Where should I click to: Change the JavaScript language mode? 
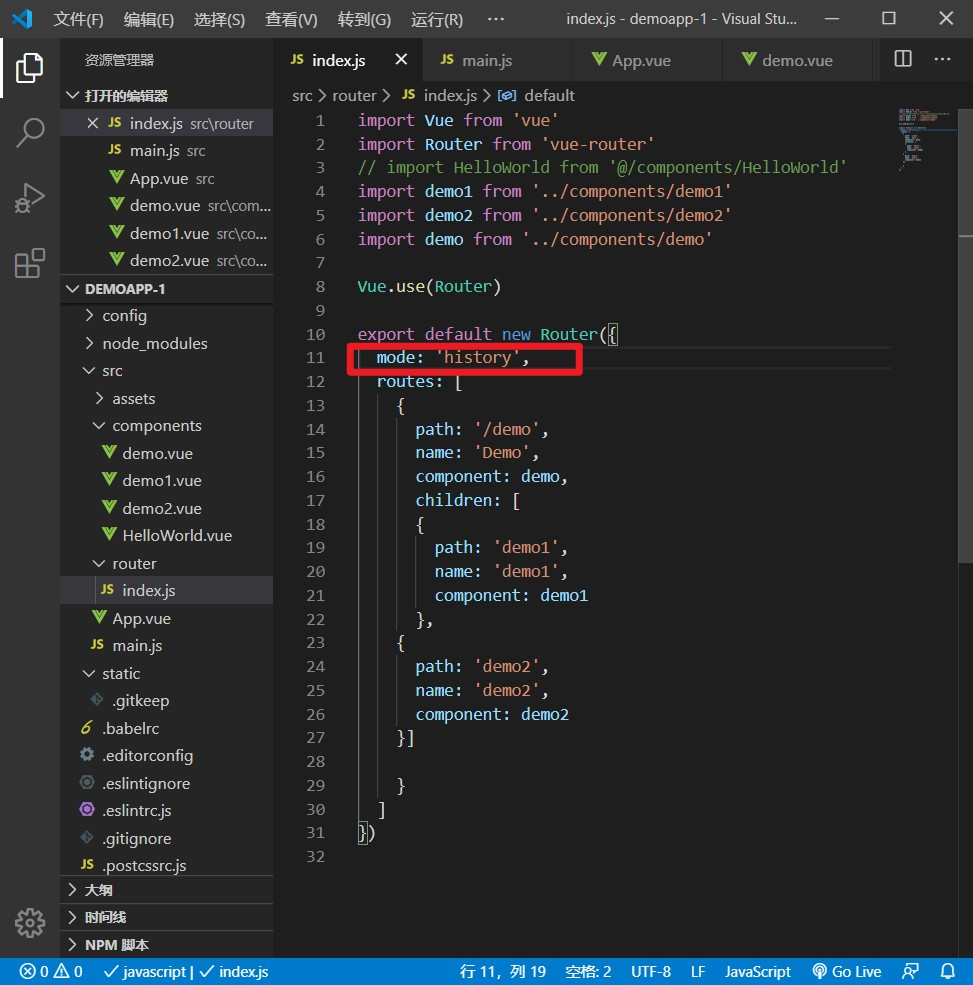point(757,971)
